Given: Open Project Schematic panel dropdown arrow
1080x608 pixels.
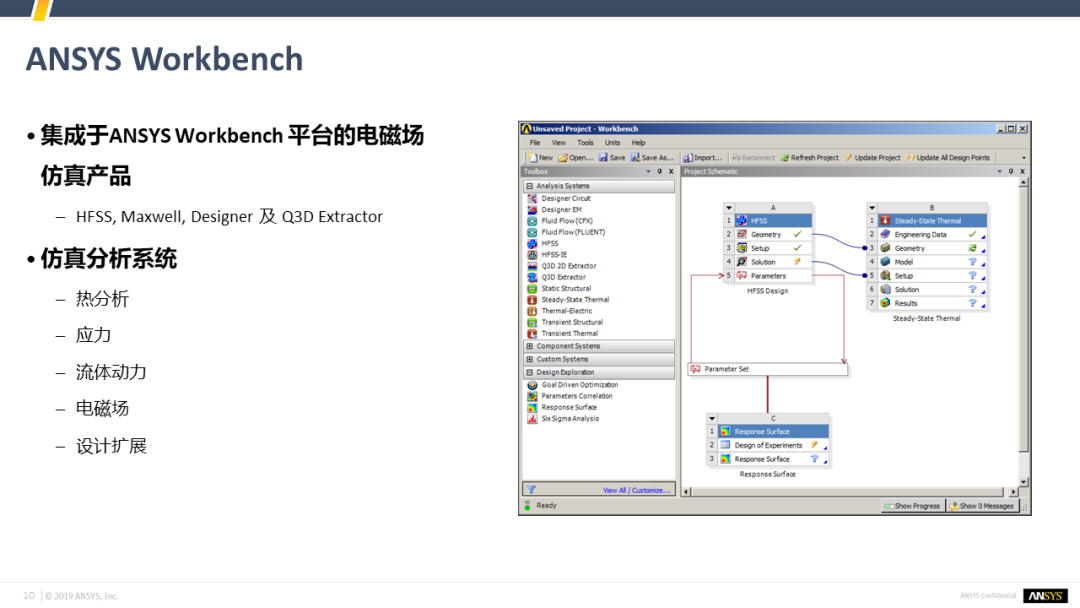Looking at the screenshot, I should click(999, 171).
